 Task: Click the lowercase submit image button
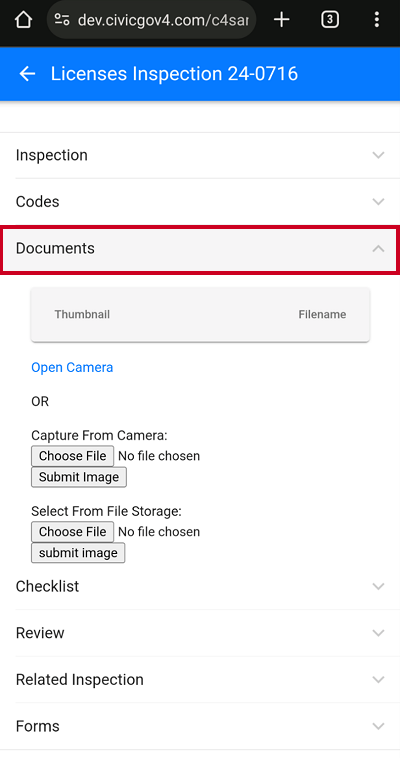coord(78,553)
